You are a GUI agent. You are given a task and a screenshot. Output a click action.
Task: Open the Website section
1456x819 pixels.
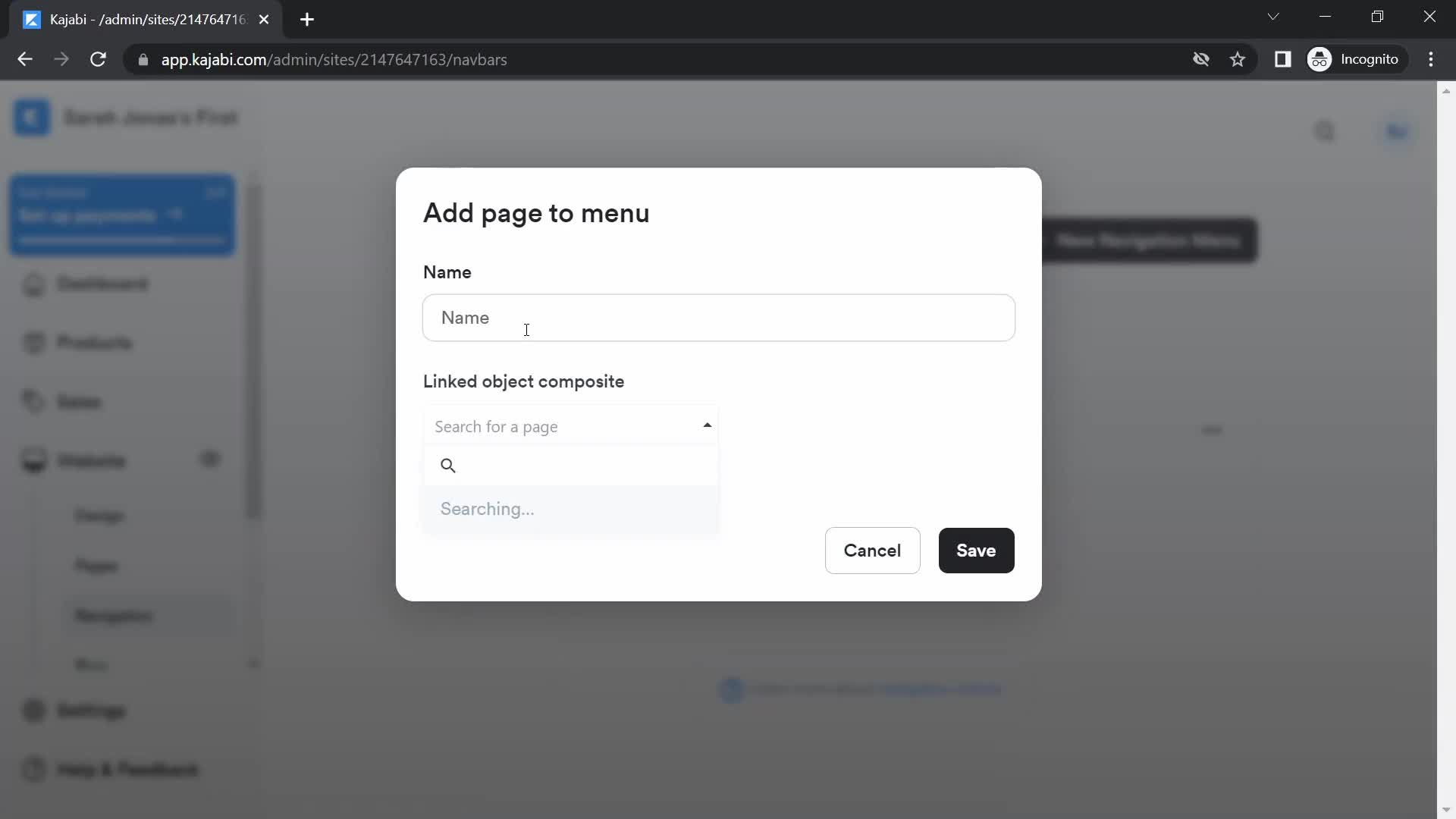pos(92,461)
